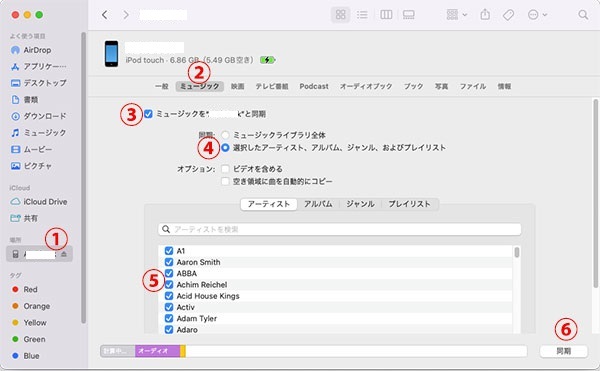Eject the connected device

(x=64, y=254)
